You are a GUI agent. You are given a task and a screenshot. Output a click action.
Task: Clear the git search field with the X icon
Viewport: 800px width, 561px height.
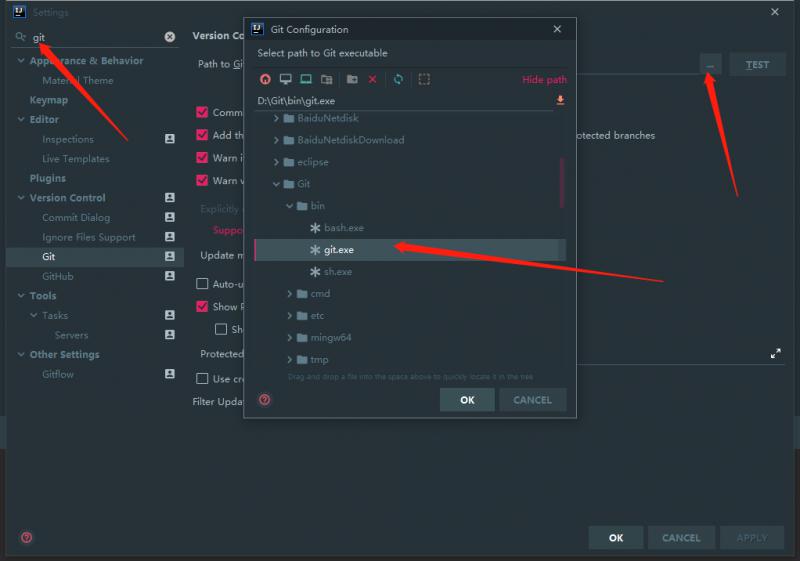click(x=170, y=37)
